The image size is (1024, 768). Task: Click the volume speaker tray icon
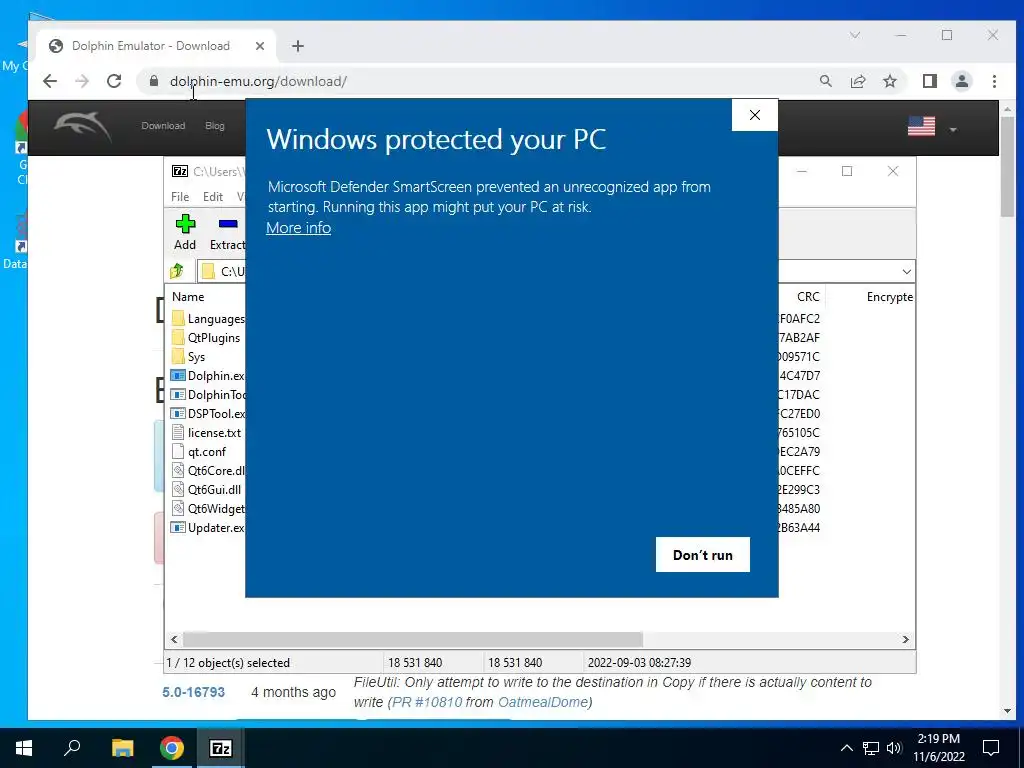pos(894,748)
